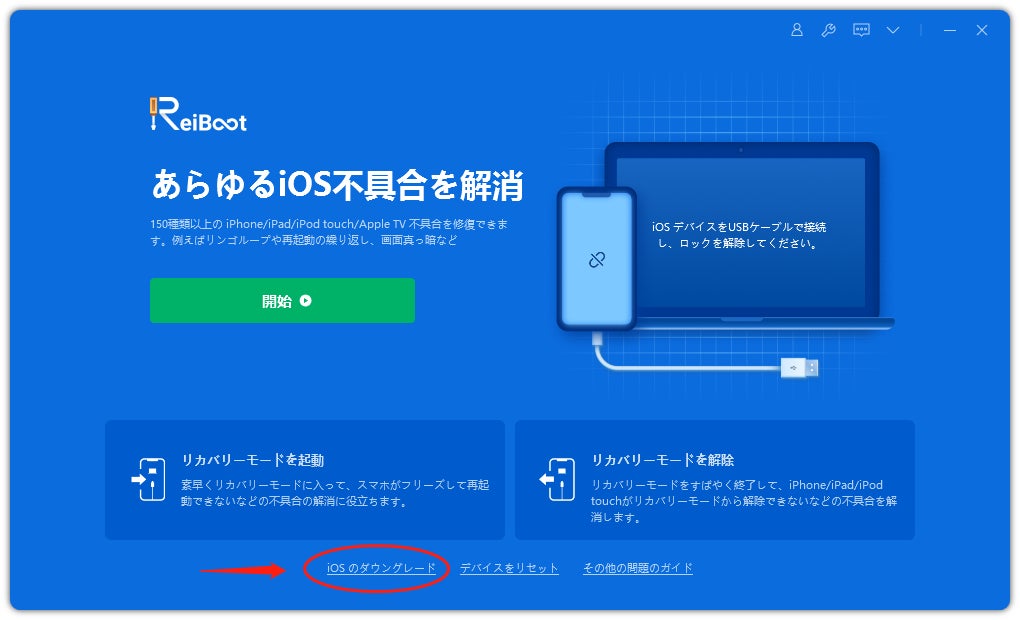Open the wrench repair tools icon
This screenshot has width=1020, height=620.
[x=828, y=30]
